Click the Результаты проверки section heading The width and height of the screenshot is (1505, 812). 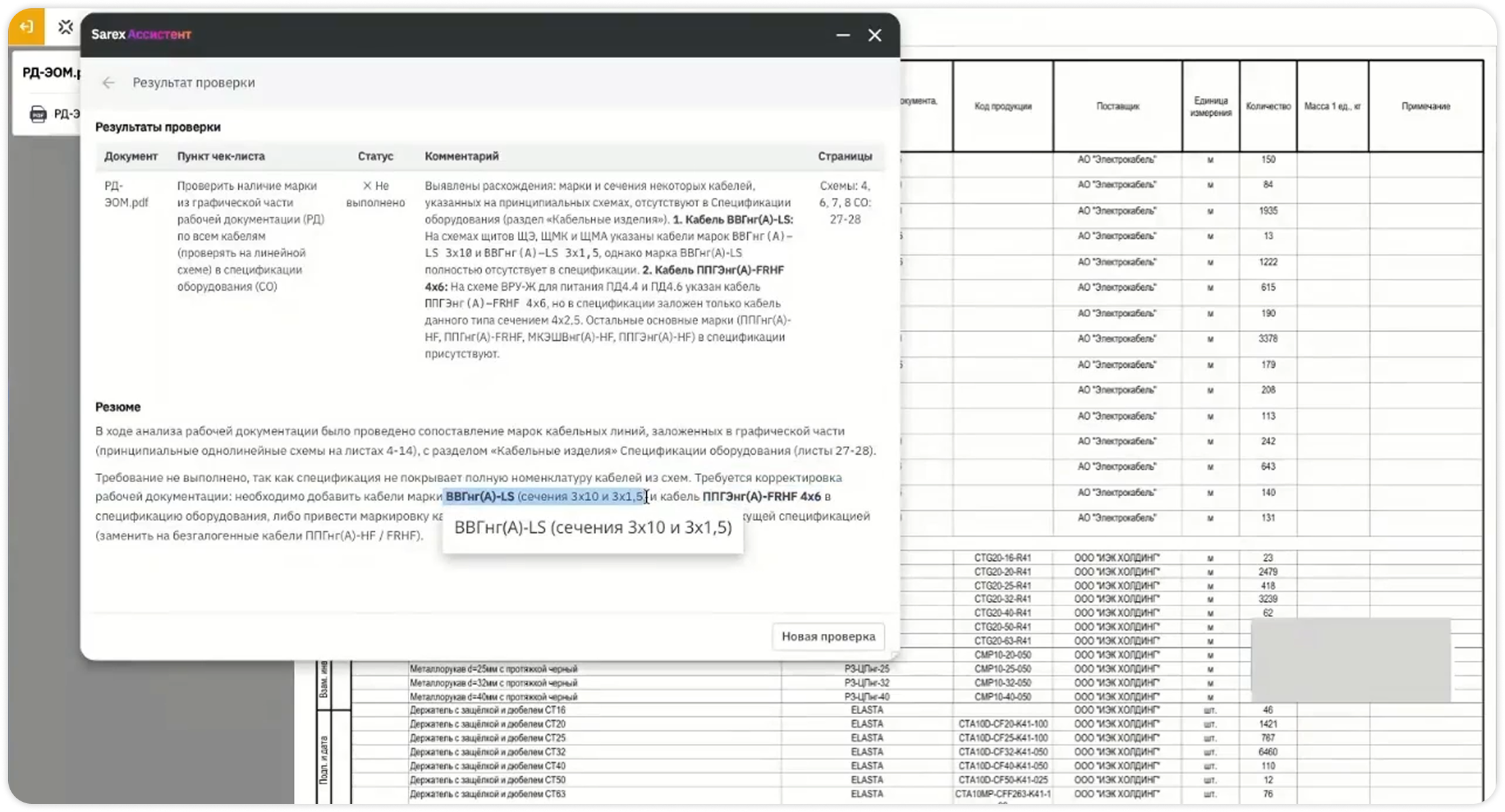click(x=157, y=127)
